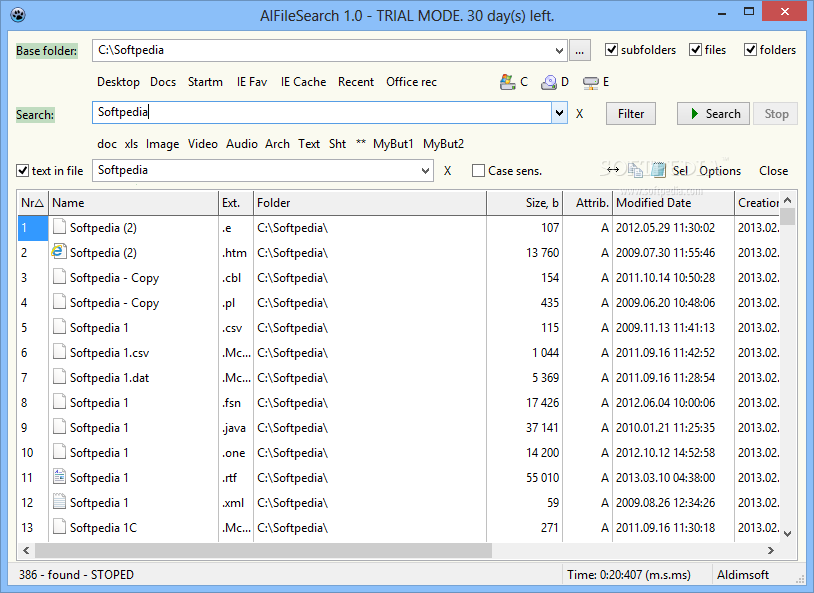Click file icon of Softpedia 1 .java row
The image size is (814, 593).
click(x=60, y=426)
